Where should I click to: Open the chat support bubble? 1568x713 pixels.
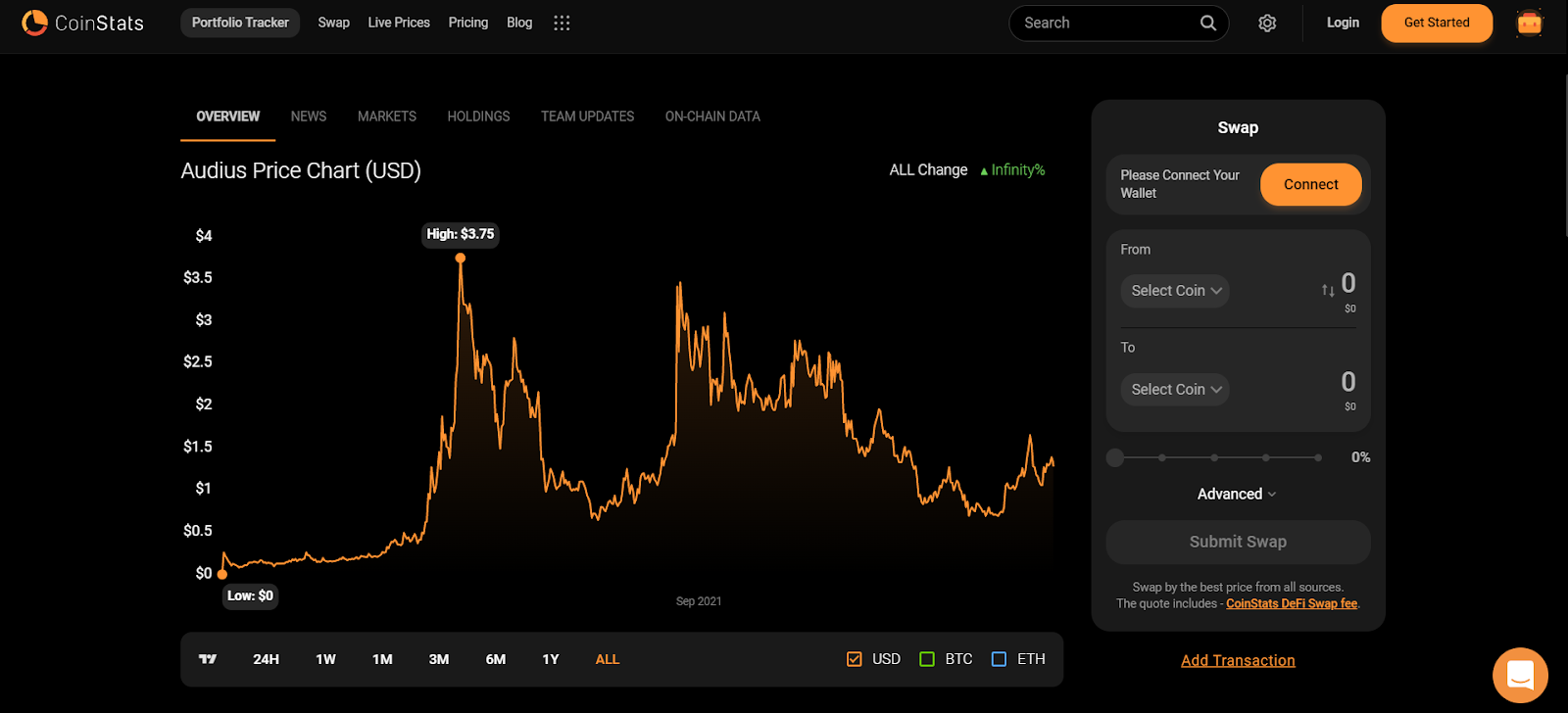pyautogui.click(x=1520, y=675)
